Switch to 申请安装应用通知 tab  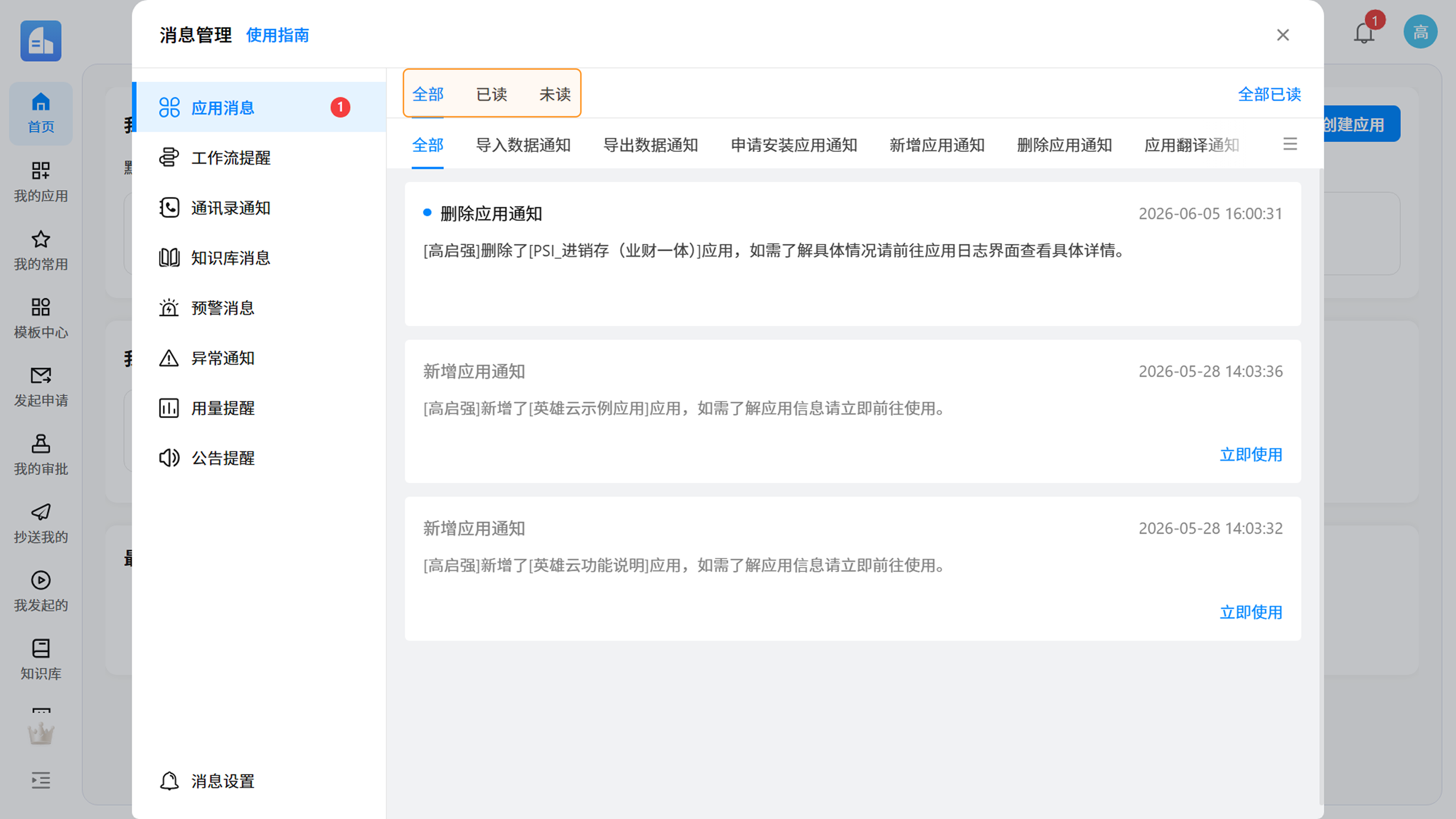[x=794, y=145]
